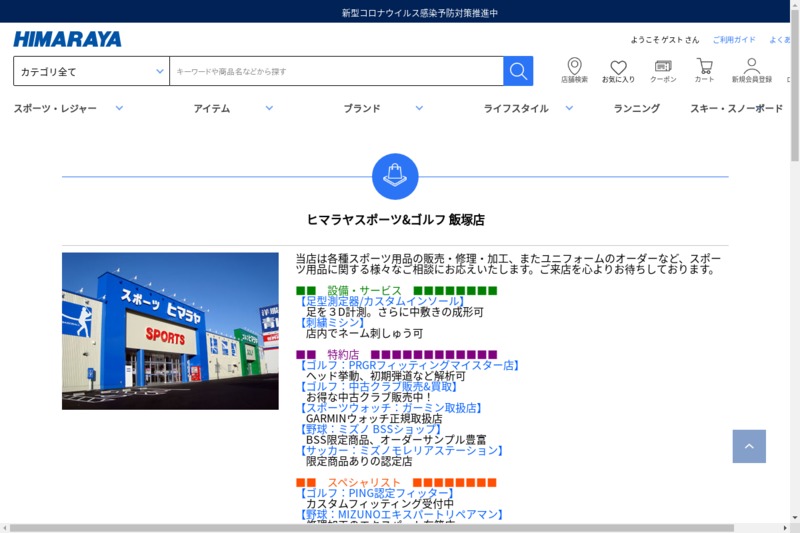Viewport: 800px width, 533px height.
Task: Open 野球：MIZUNOエキスパートリペアマン link
Action: [x=401, y=515]
